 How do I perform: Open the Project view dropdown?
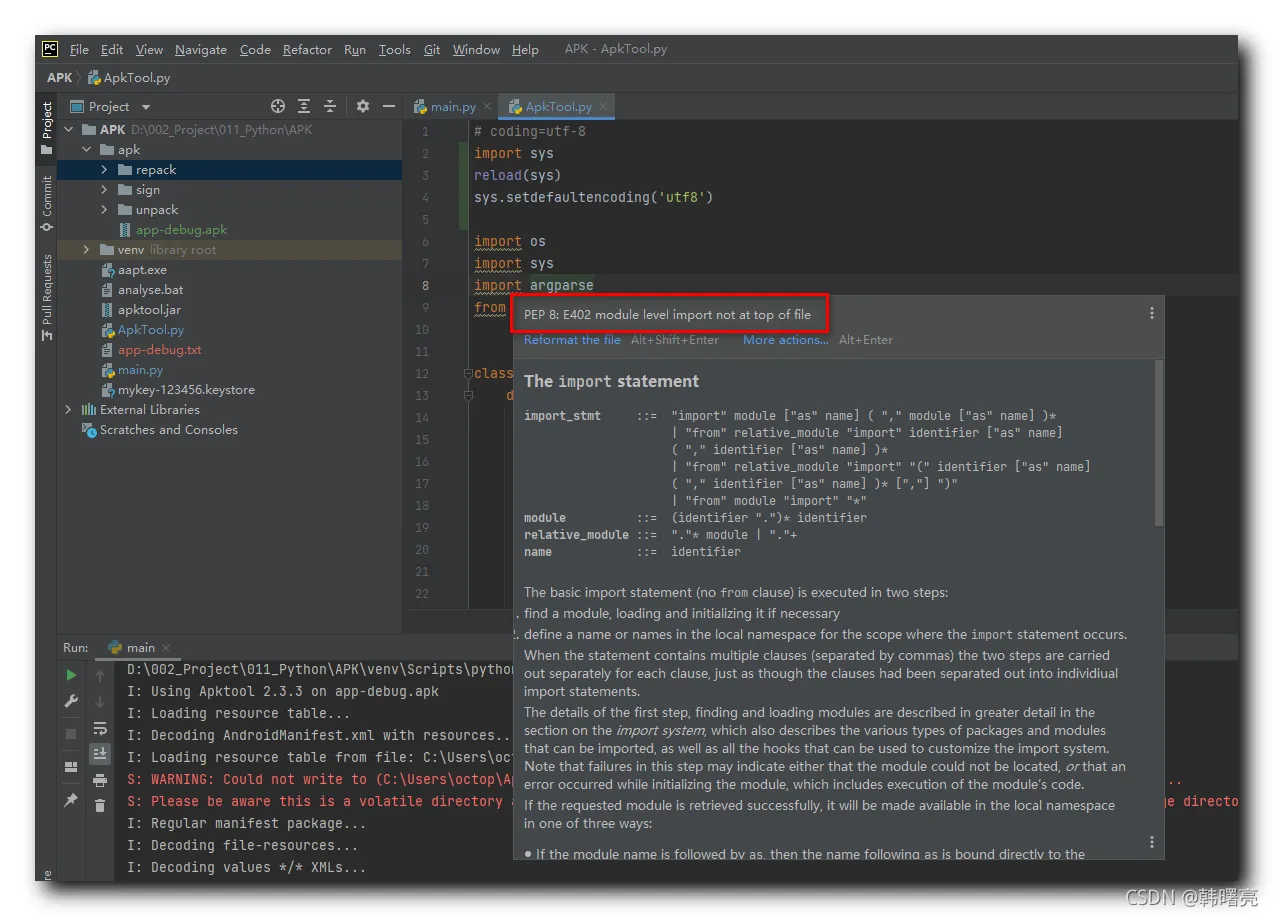pos(146,107)
